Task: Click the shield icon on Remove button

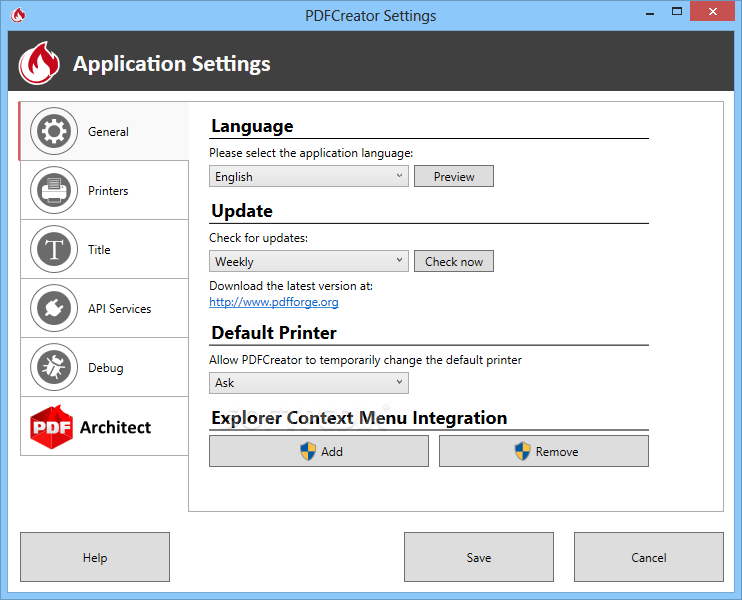Action: (522, 451)
